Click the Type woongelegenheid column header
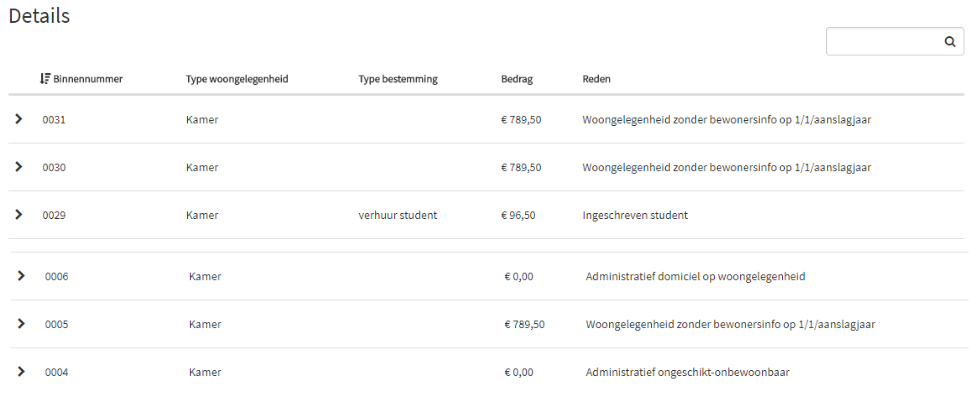The height and width of the screenshot is (404, 977). [x=237, y=79]
